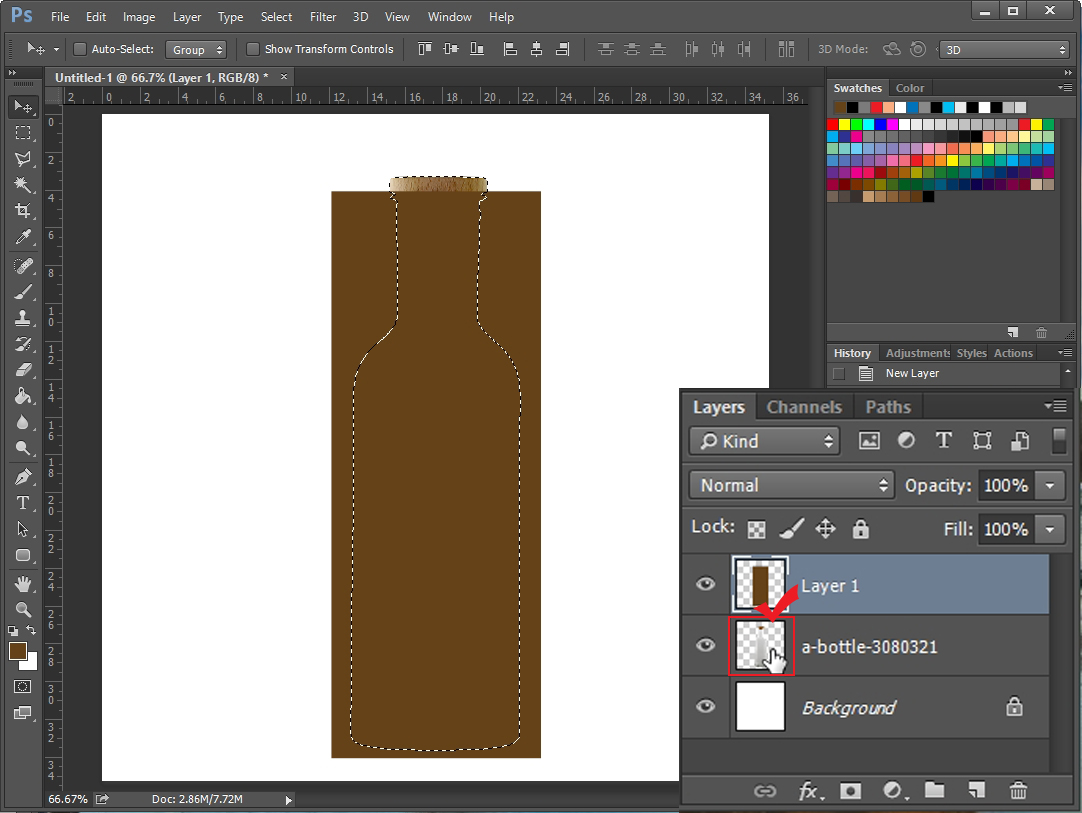
Task: Toggle lock all padlock icon
Action: tap(860, 529)
